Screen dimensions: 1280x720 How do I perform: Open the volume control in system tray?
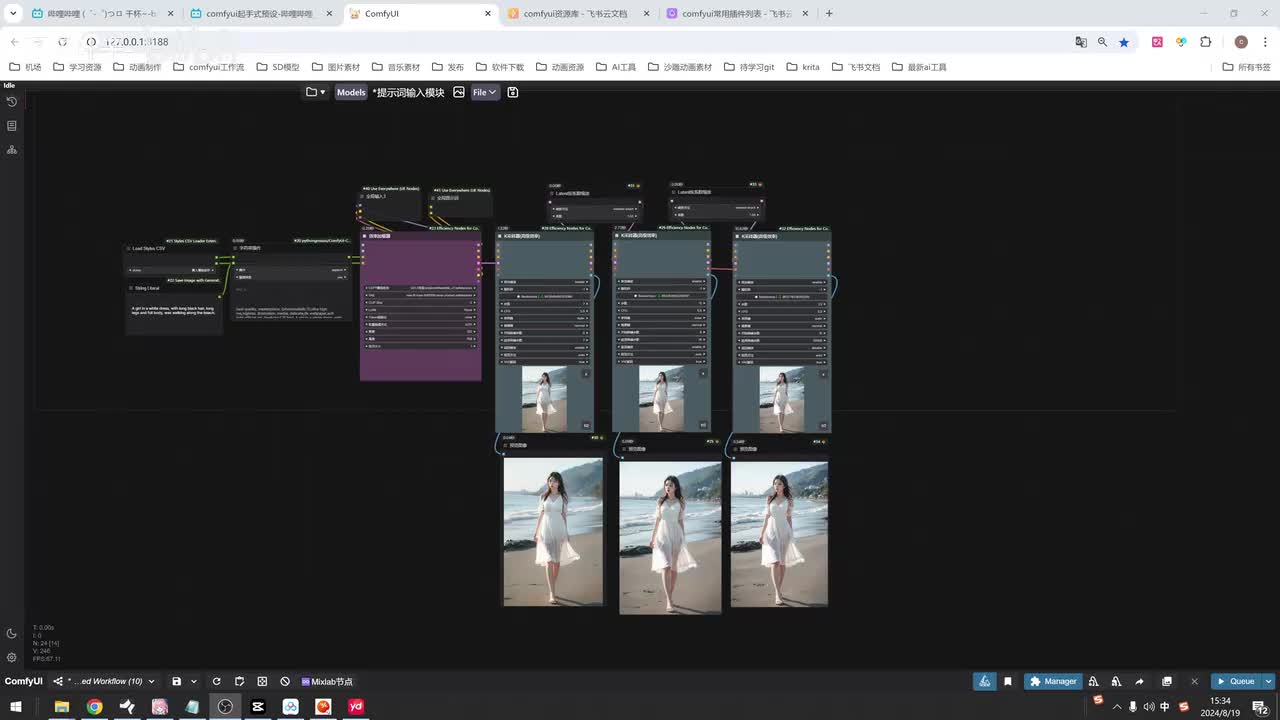click(x=1149, y=707)
